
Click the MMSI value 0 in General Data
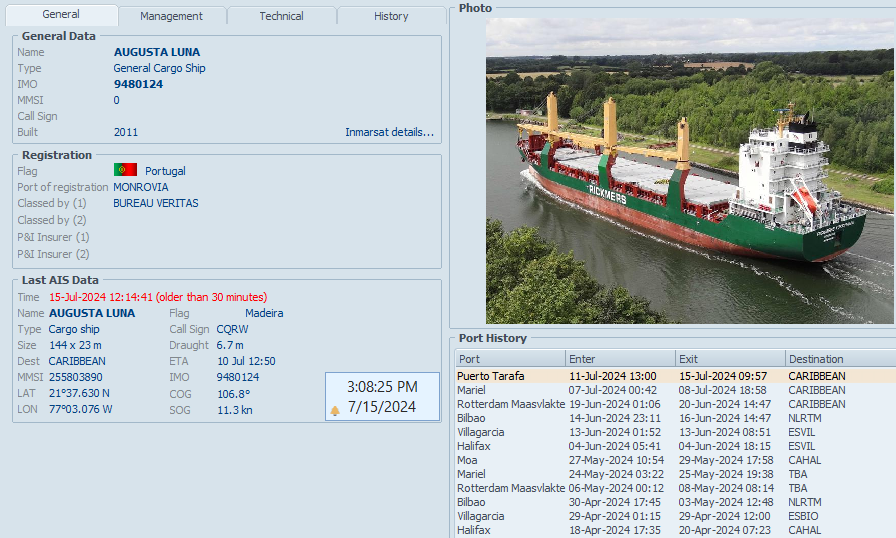point(117,100)
